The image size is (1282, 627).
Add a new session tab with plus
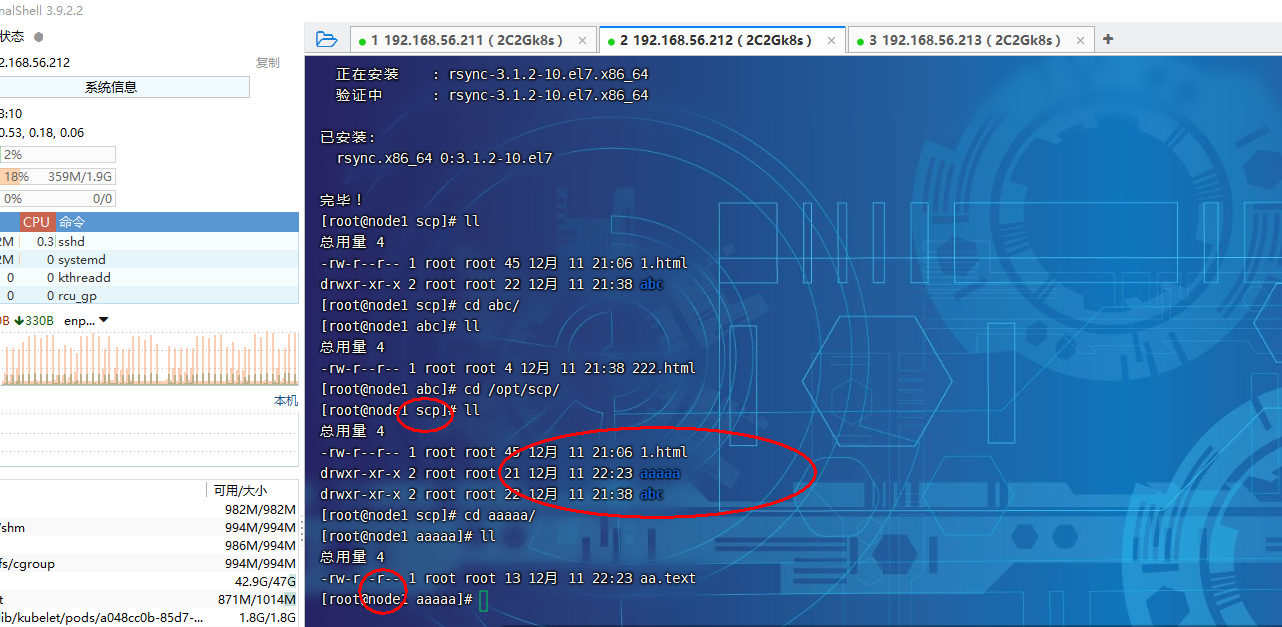(1107, 39)
